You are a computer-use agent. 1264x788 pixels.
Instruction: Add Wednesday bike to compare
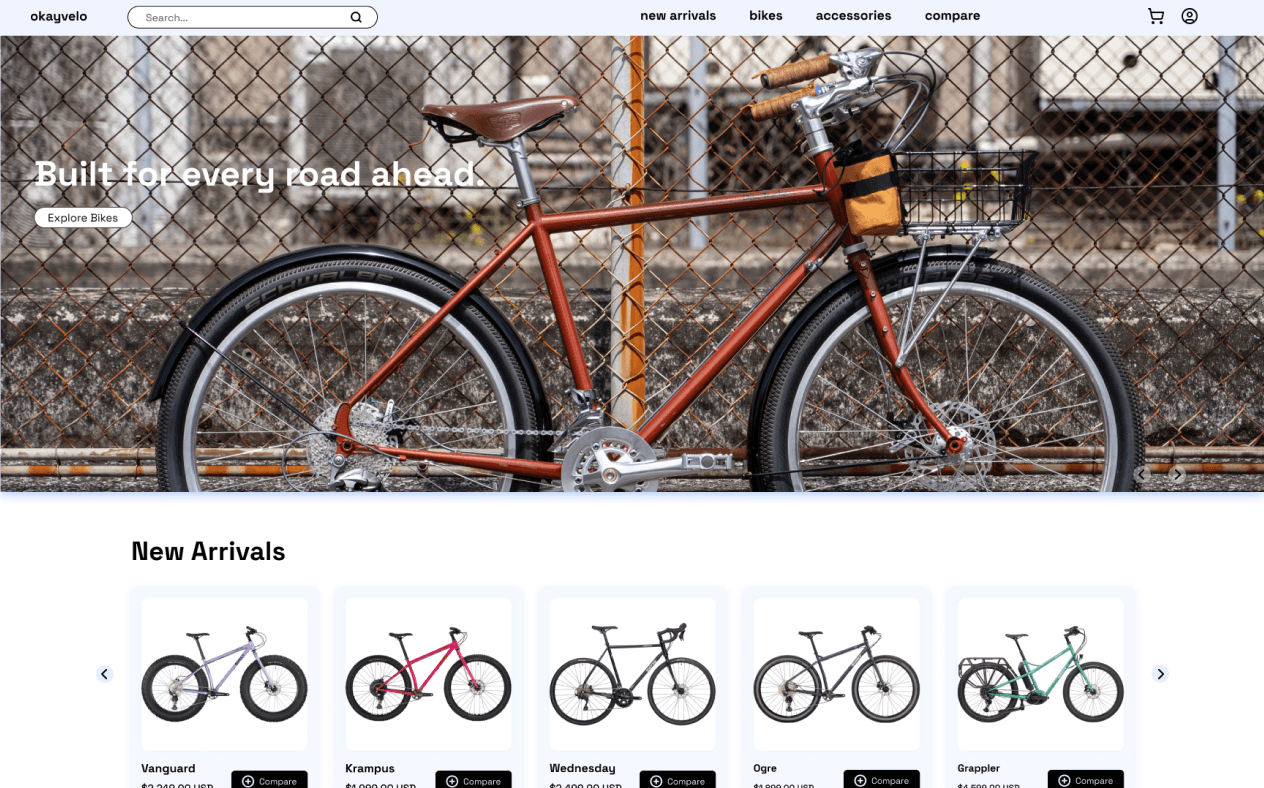click(x=677, y=780)
